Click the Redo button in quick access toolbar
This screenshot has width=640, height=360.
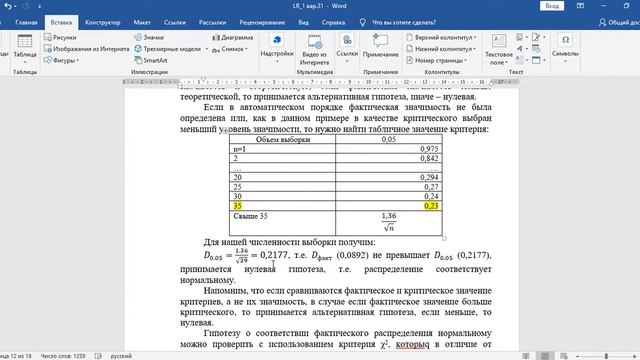coord(25,6)
